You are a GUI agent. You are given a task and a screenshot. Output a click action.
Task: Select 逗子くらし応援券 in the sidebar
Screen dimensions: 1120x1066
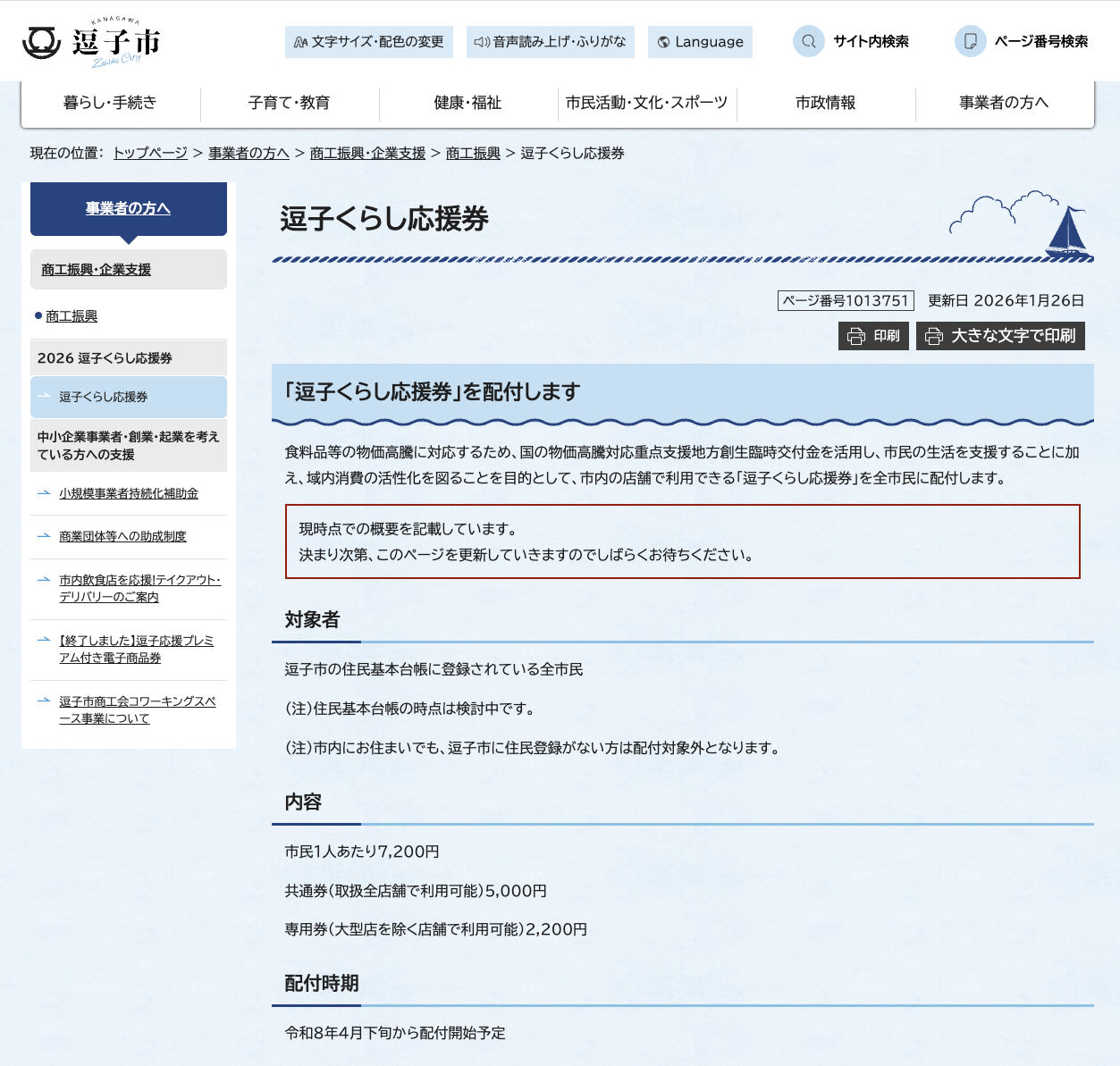104,397
